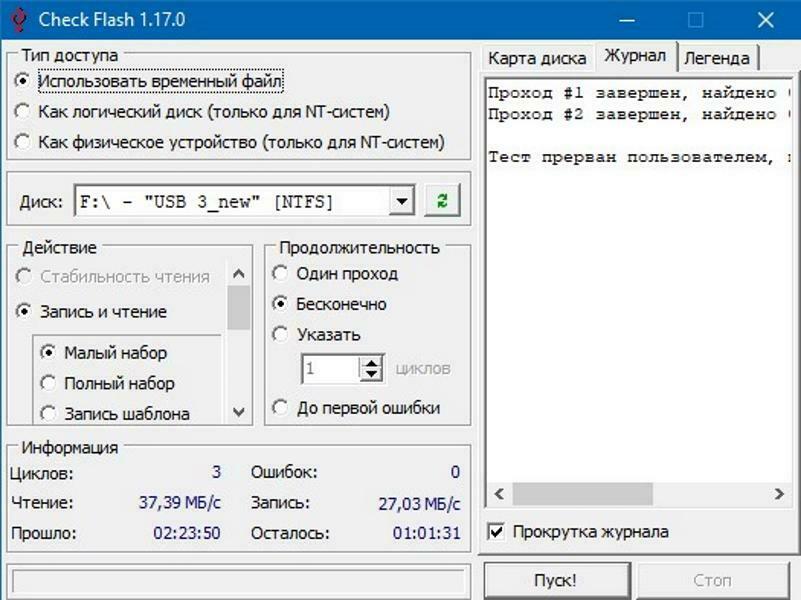Click down arrow of Действие list scrollbar
Viewport: 801px width, 600px height.
[x=239, y=412]
